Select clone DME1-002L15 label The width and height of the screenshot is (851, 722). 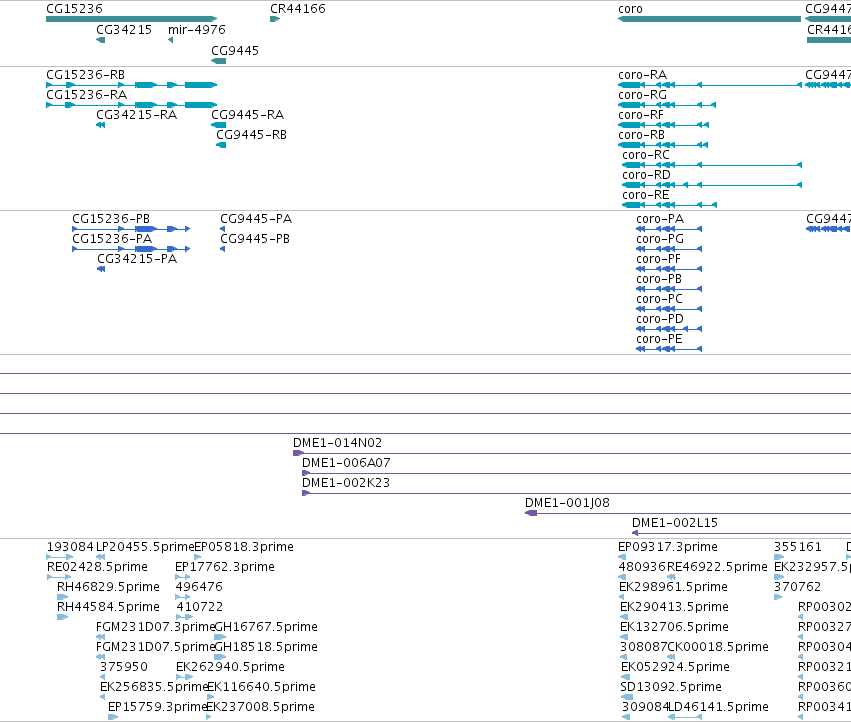(x=675, y=523)
